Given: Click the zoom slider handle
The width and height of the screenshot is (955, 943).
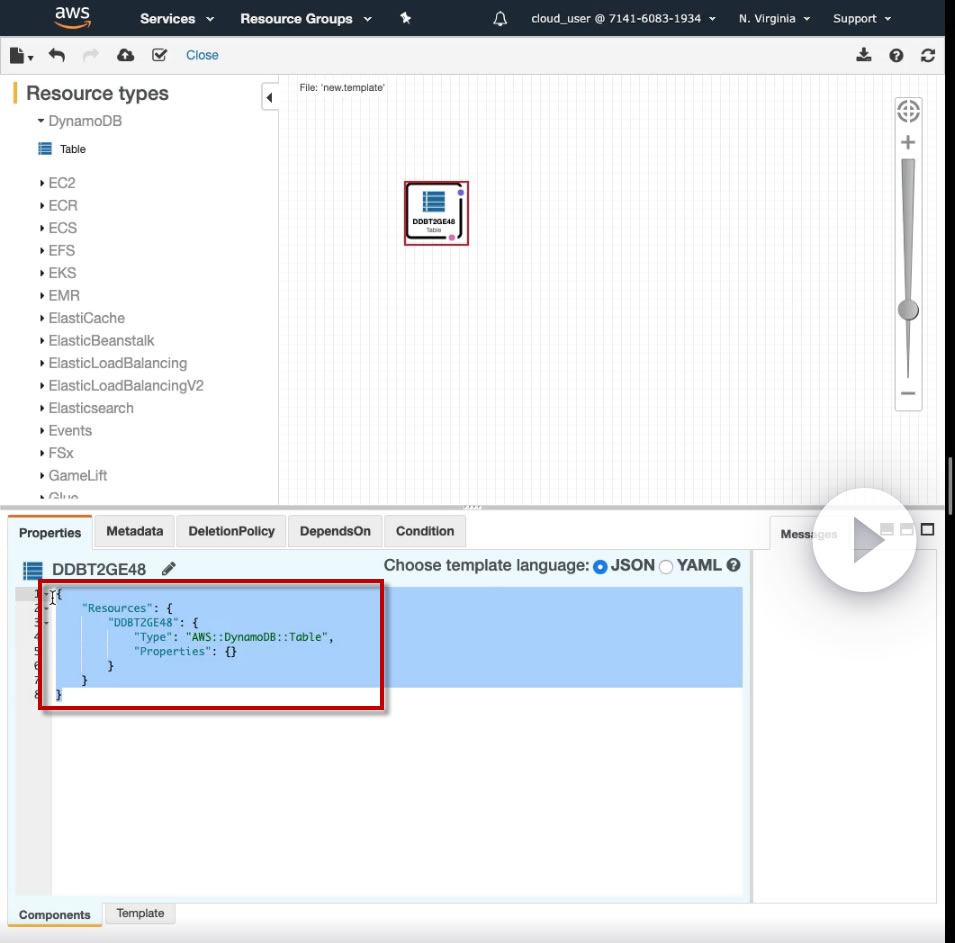Looking at the screenshot, I should (908, 310).
